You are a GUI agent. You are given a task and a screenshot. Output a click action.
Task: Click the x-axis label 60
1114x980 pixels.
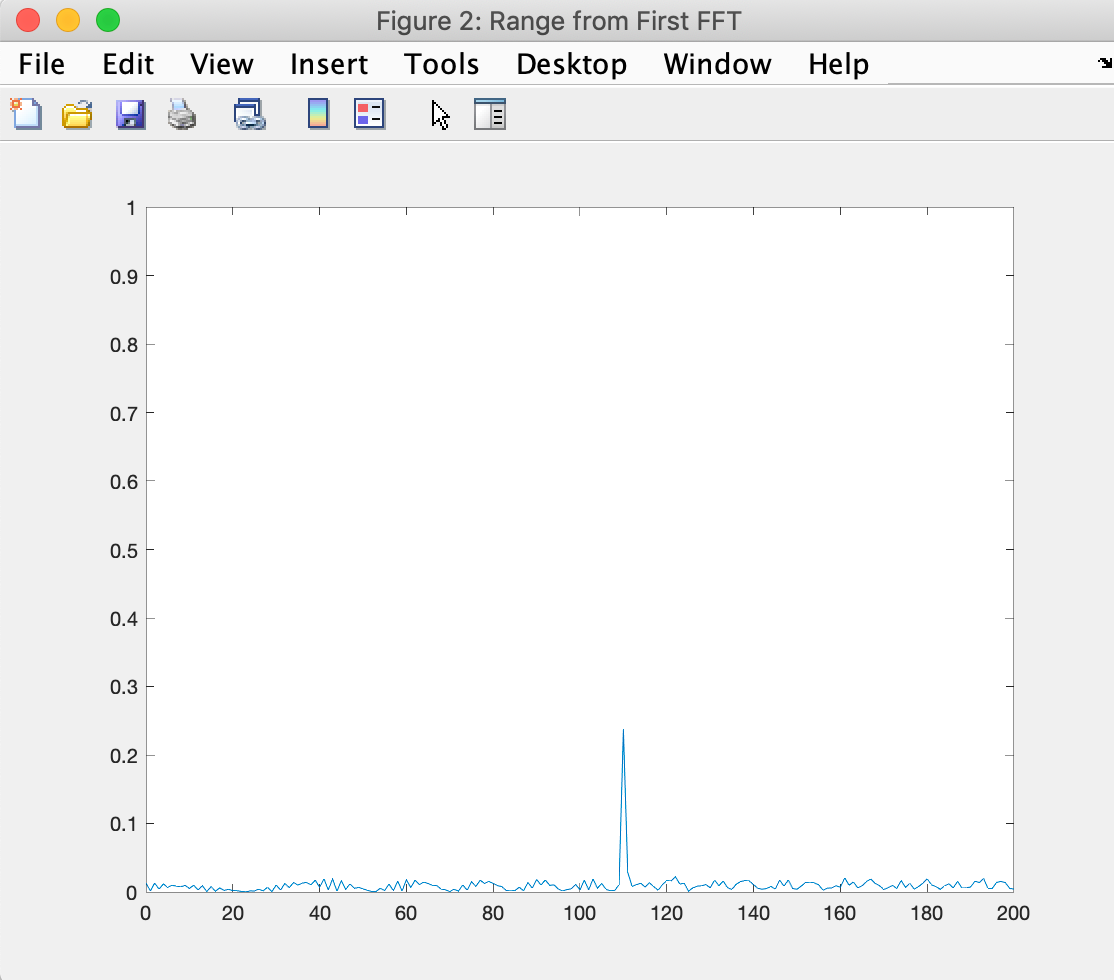pos(406,913)
